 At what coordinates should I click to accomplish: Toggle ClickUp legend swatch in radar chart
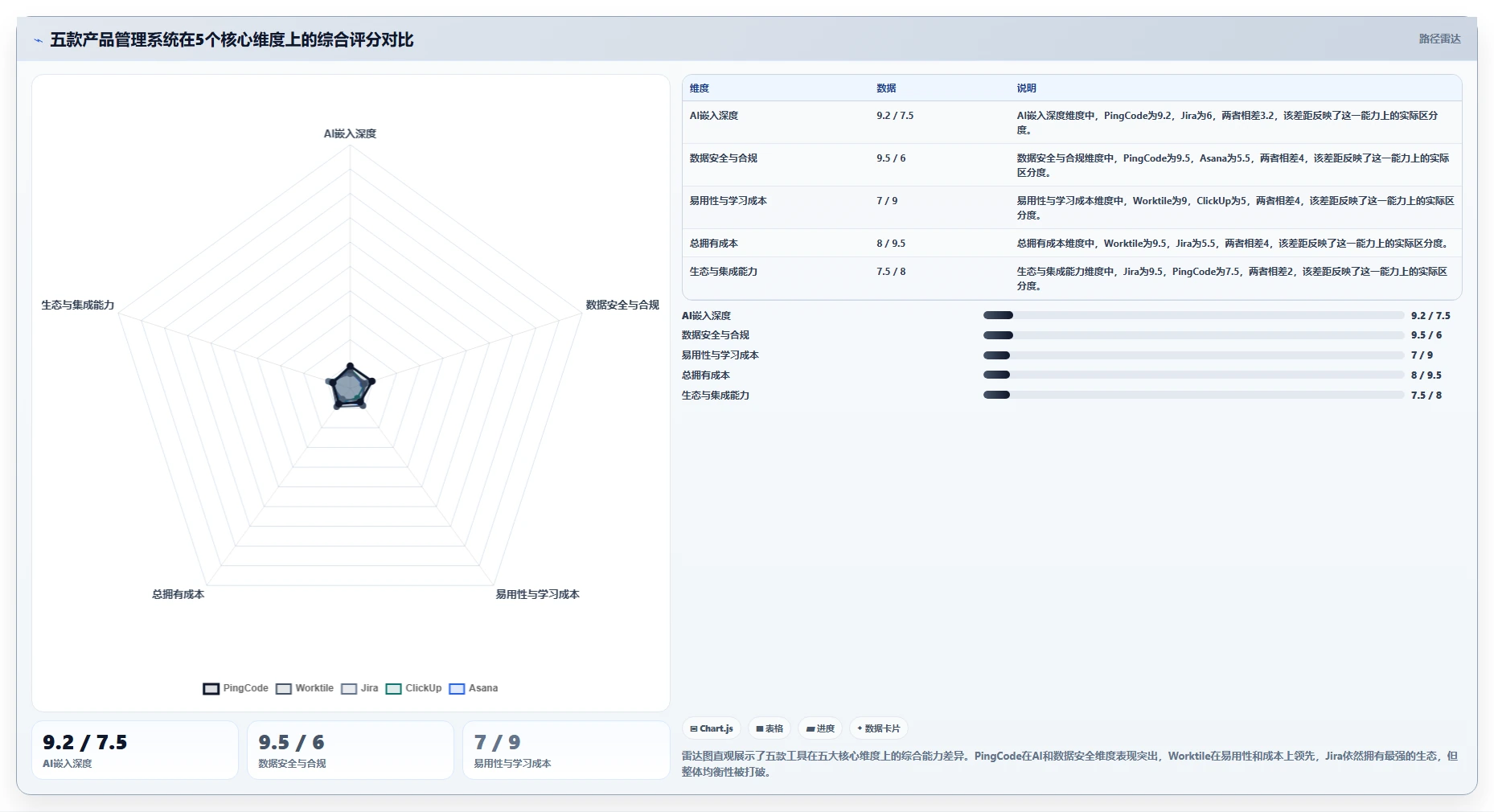(x=393, y=689)
